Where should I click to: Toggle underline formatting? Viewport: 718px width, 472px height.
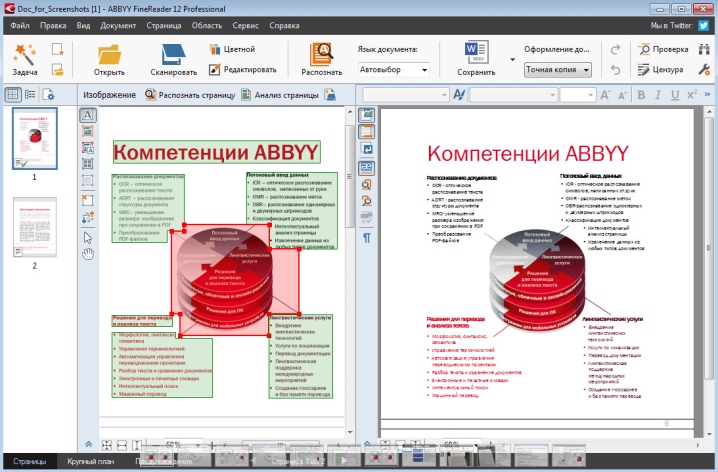[x=675, y=95]
